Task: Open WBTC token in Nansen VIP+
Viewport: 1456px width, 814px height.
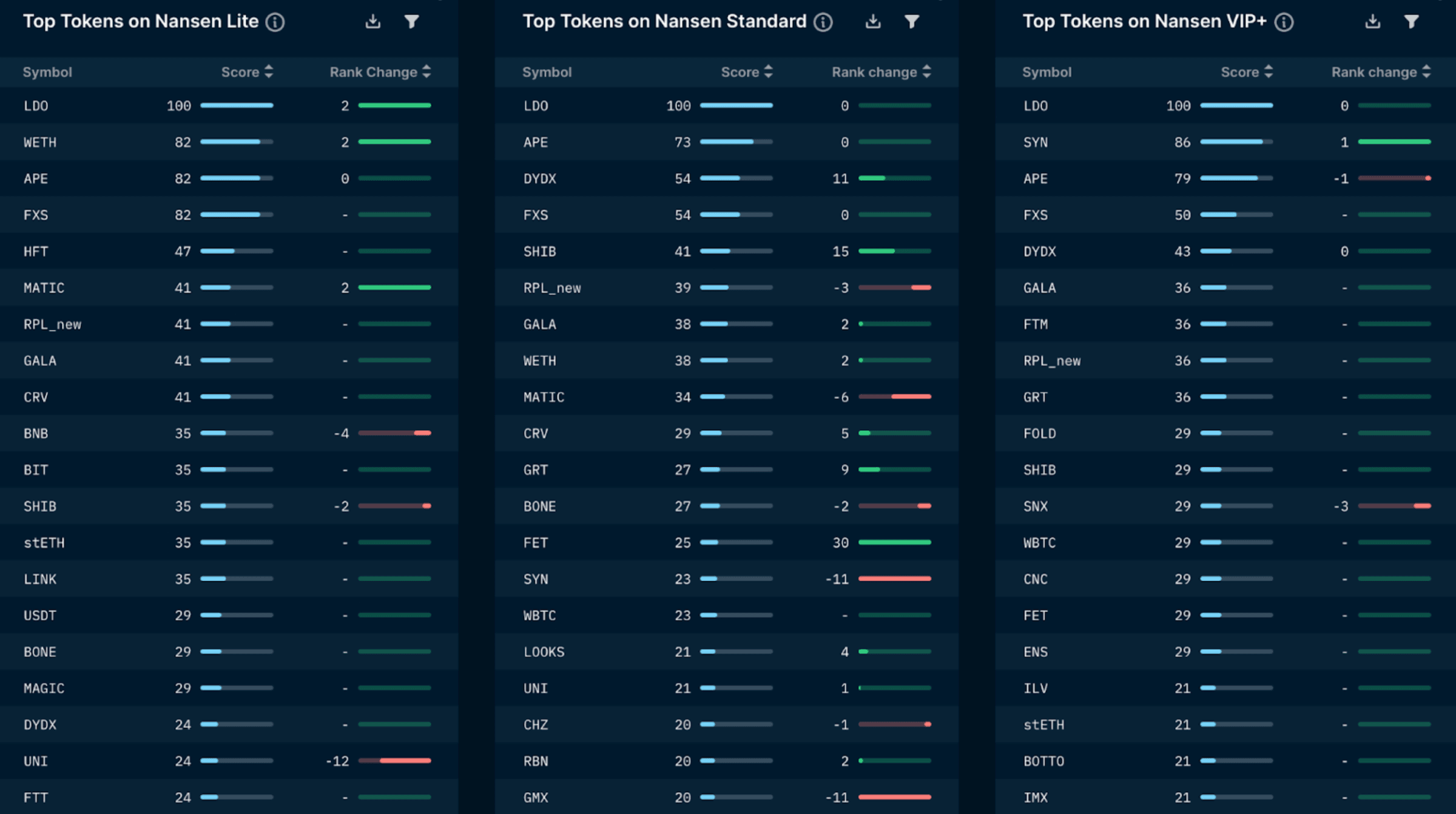Action: [1040, 543]
